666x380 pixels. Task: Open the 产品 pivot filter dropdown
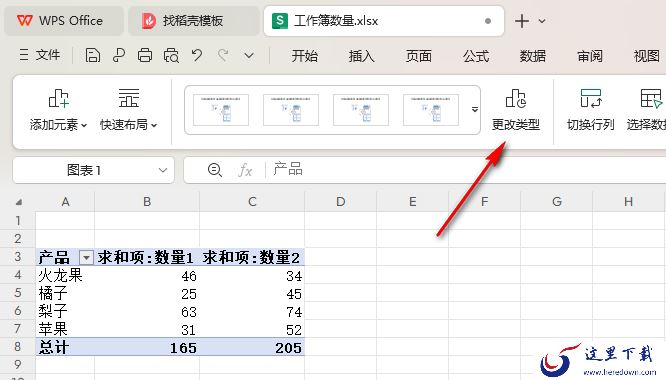(86, 257)
